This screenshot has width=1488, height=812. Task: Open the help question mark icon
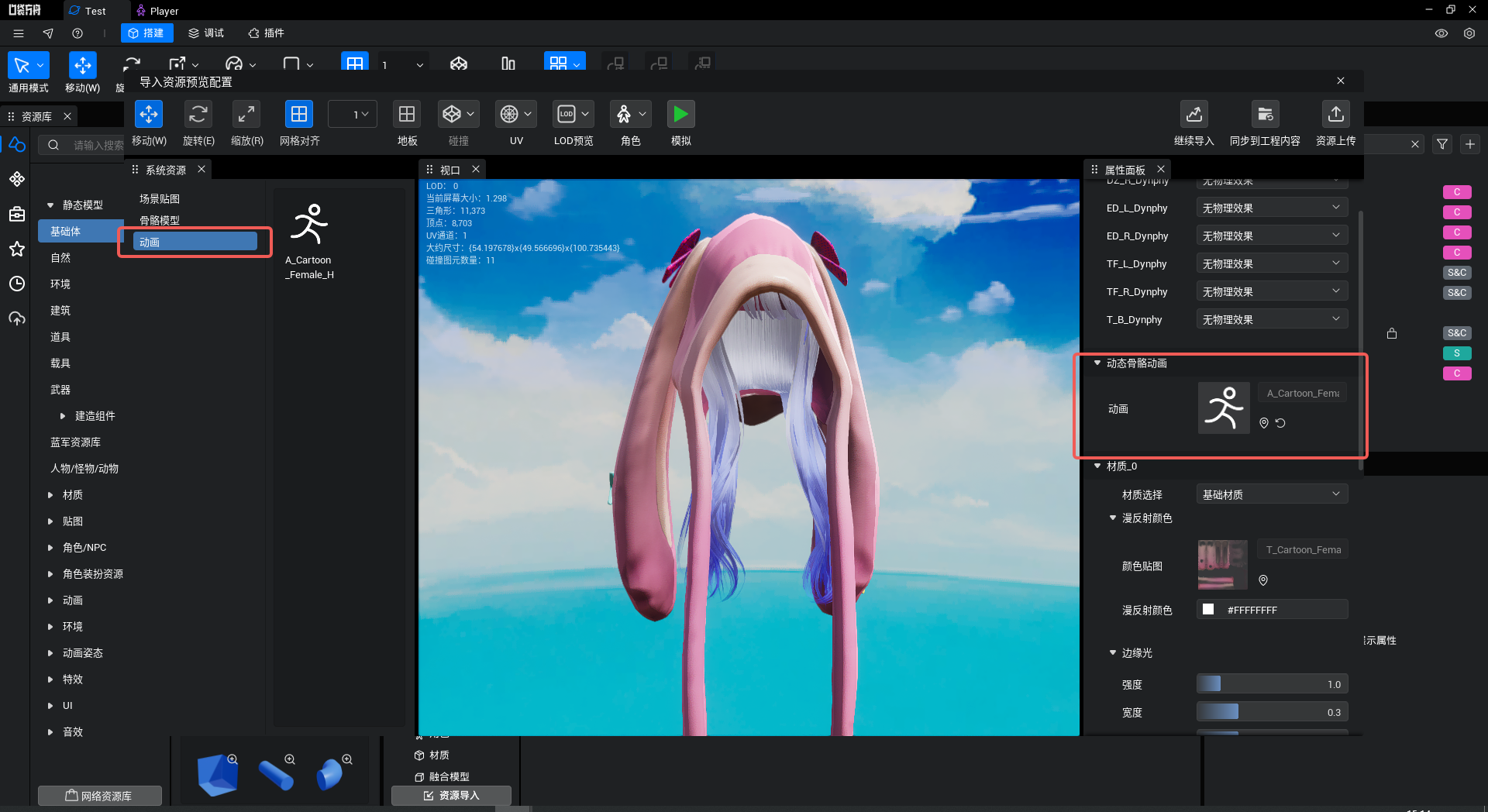(77, 33)
